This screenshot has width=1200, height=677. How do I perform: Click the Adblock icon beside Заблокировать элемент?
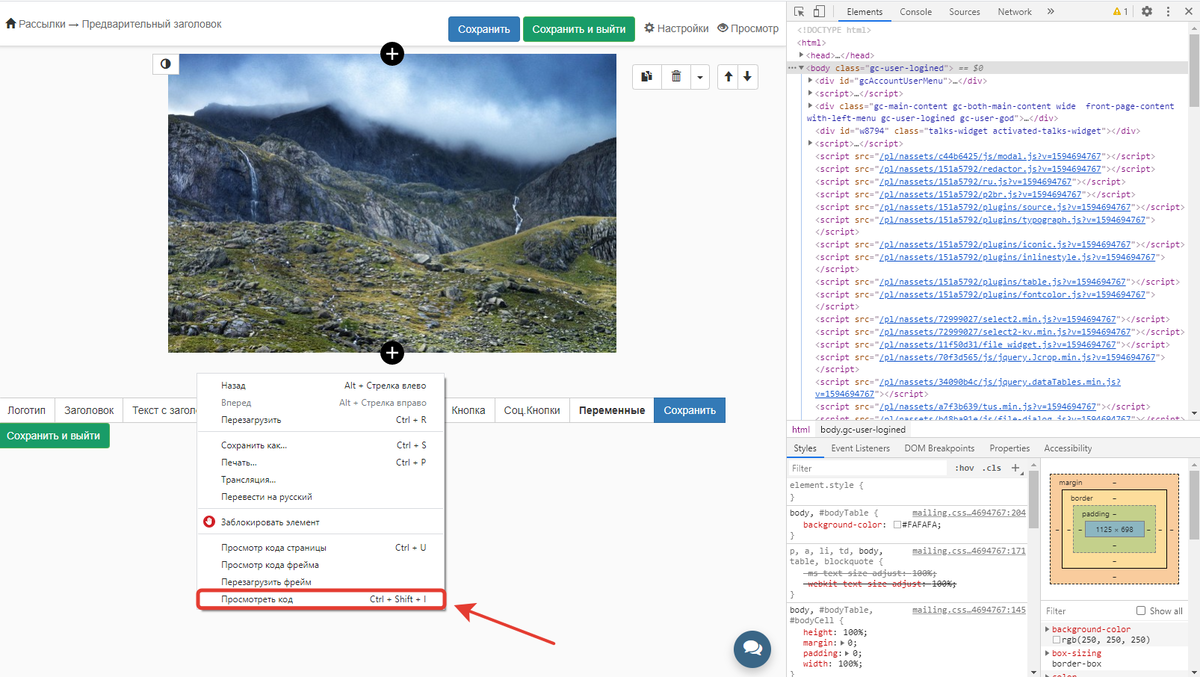[209, 522]
